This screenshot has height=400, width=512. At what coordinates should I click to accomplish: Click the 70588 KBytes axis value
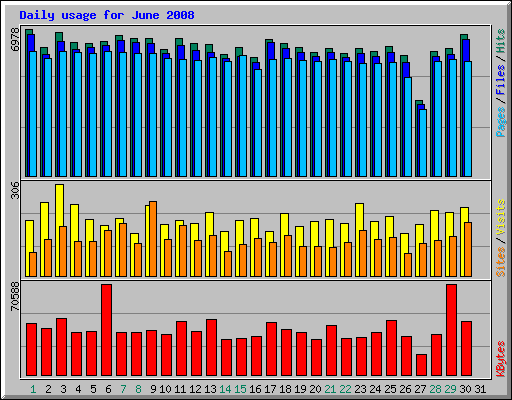coord(15,296)
